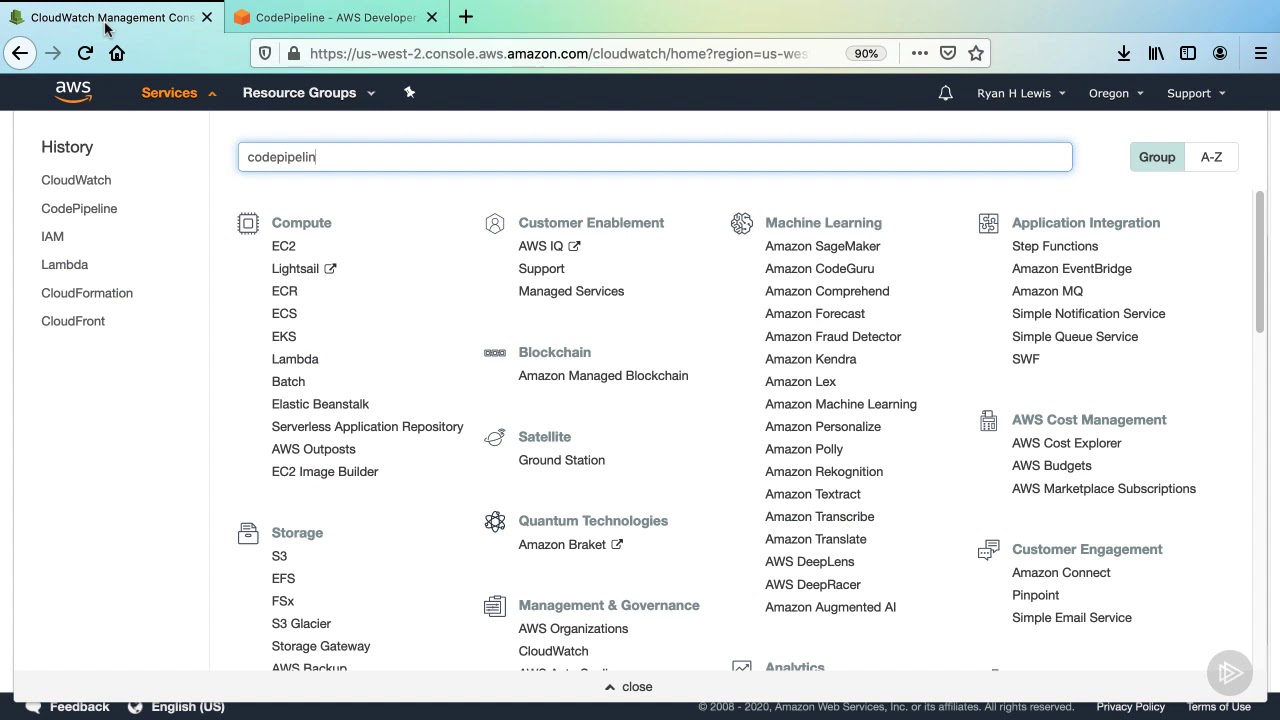Image resolution: width=1280 pixels, height=720 pixels.
Task: Click the Customer Engagement category icon
Action: (988, 549)
